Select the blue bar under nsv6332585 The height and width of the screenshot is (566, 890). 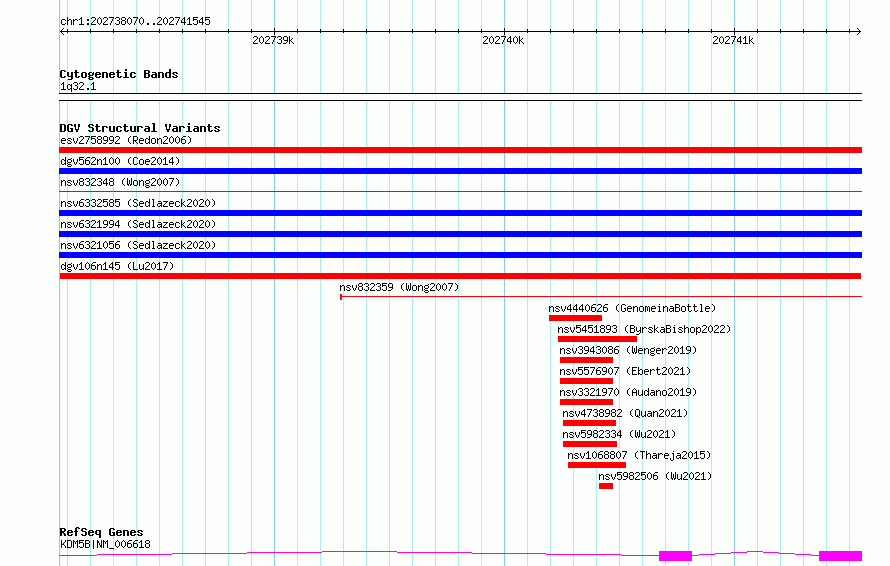pyautogui.click(x=460, y=213)
